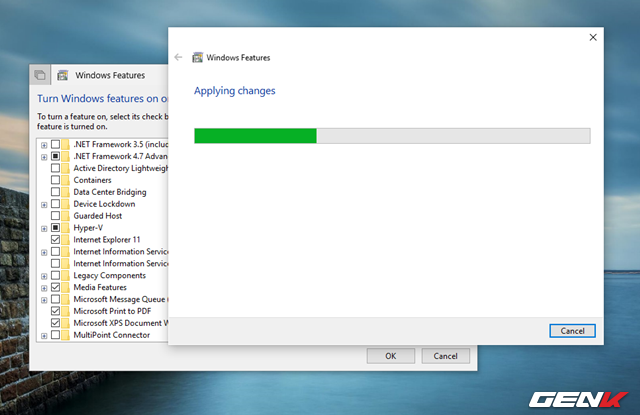The height and width of the screenshot is (415, 640).
Task: Go back with the arrow in Windows Features
Action: tap(178, 57)
